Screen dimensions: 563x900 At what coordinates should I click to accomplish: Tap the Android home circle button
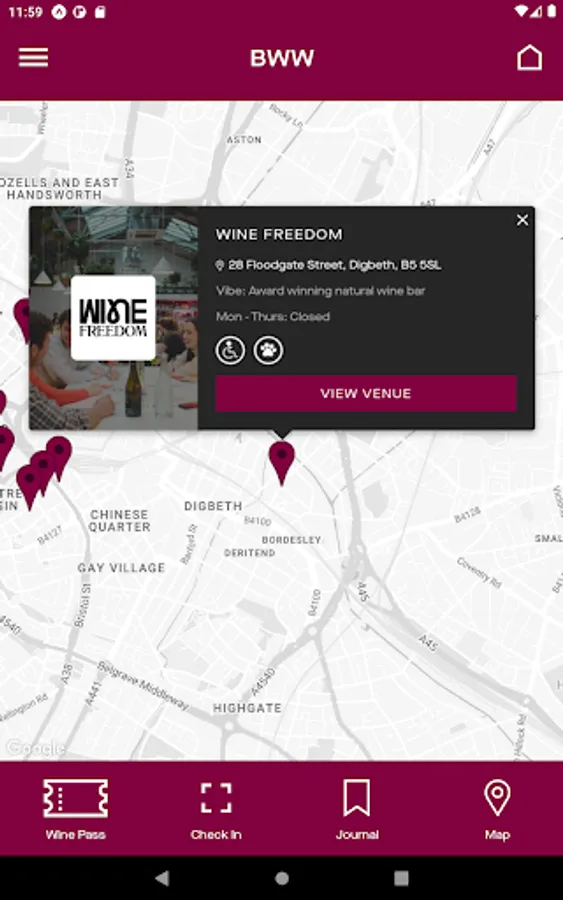coord(282,878)
